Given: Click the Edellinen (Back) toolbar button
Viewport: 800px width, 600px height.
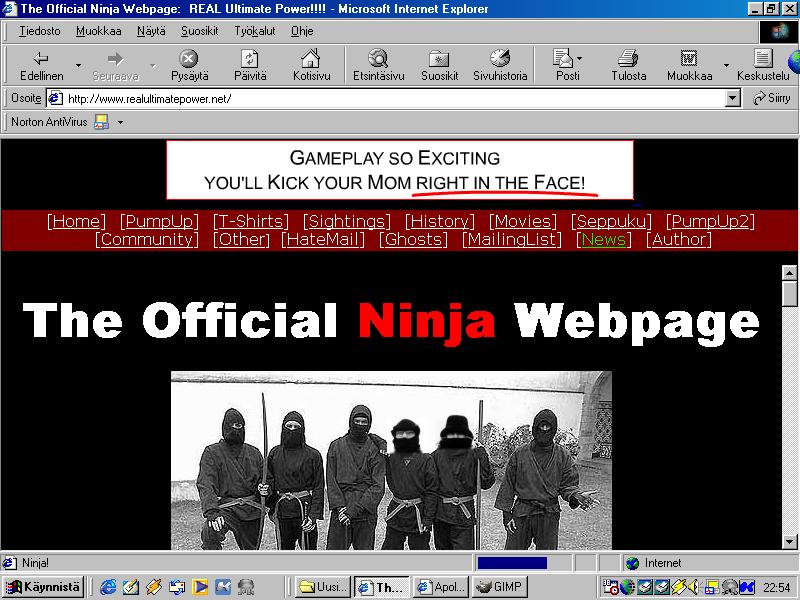Looking at the screenshot, I should pos(41,65).
